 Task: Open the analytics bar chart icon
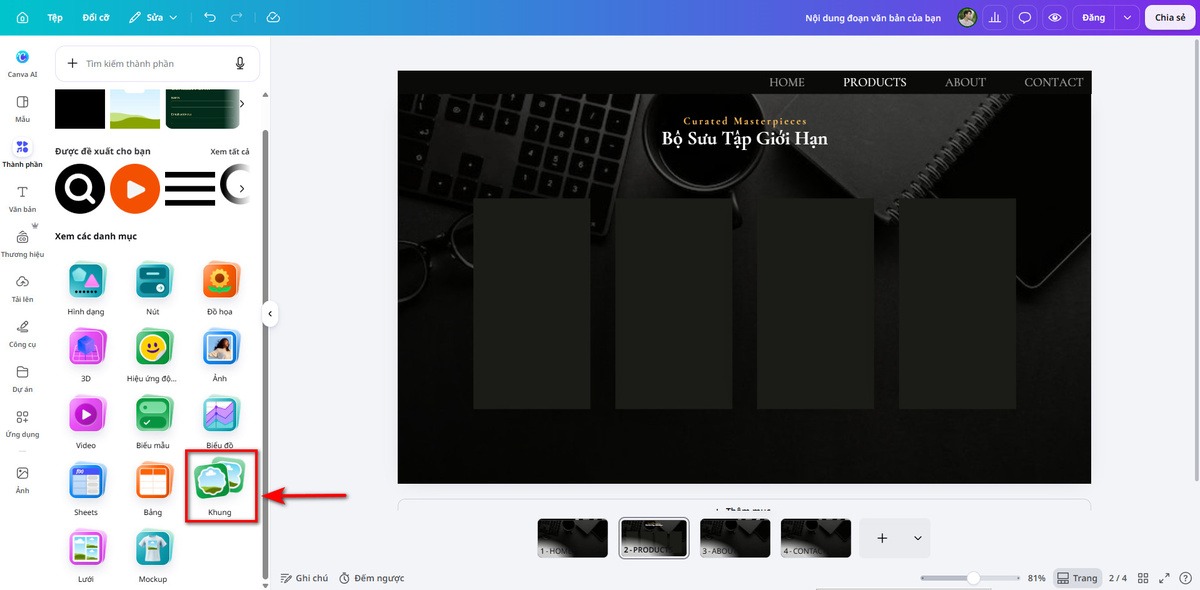(x=995, y=17)
